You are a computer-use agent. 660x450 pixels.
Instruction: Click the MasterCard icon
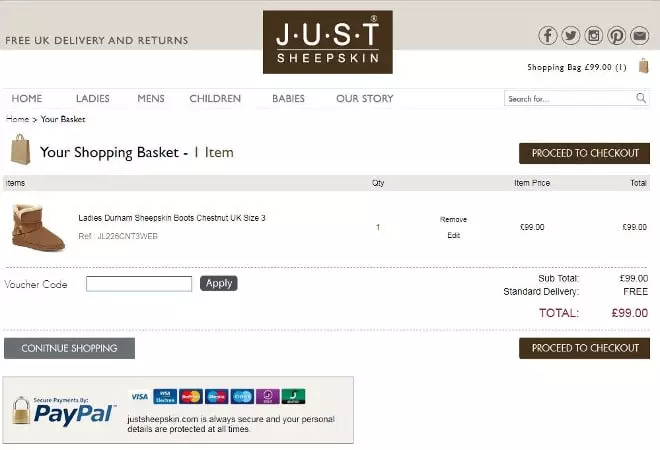tap(191, 397)
